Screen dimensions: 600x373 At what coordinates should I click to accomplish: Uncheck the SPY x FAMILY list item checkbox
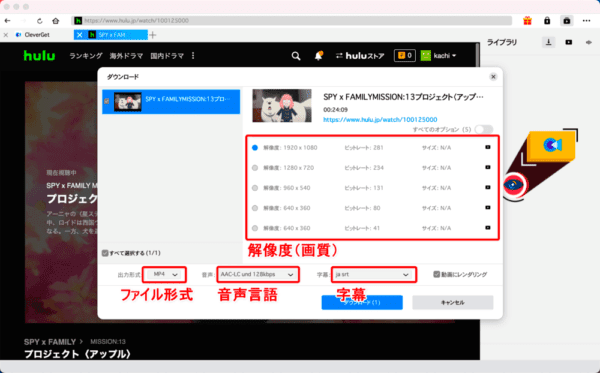107,101
